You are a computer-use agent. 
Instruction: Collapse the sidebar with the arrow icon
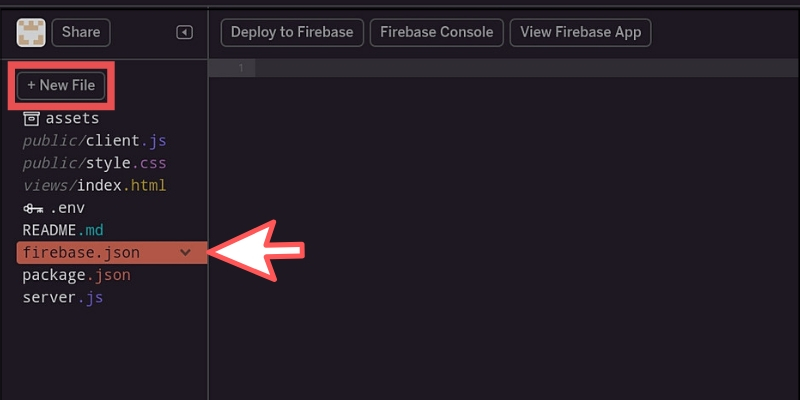click(x=184, y=33)
